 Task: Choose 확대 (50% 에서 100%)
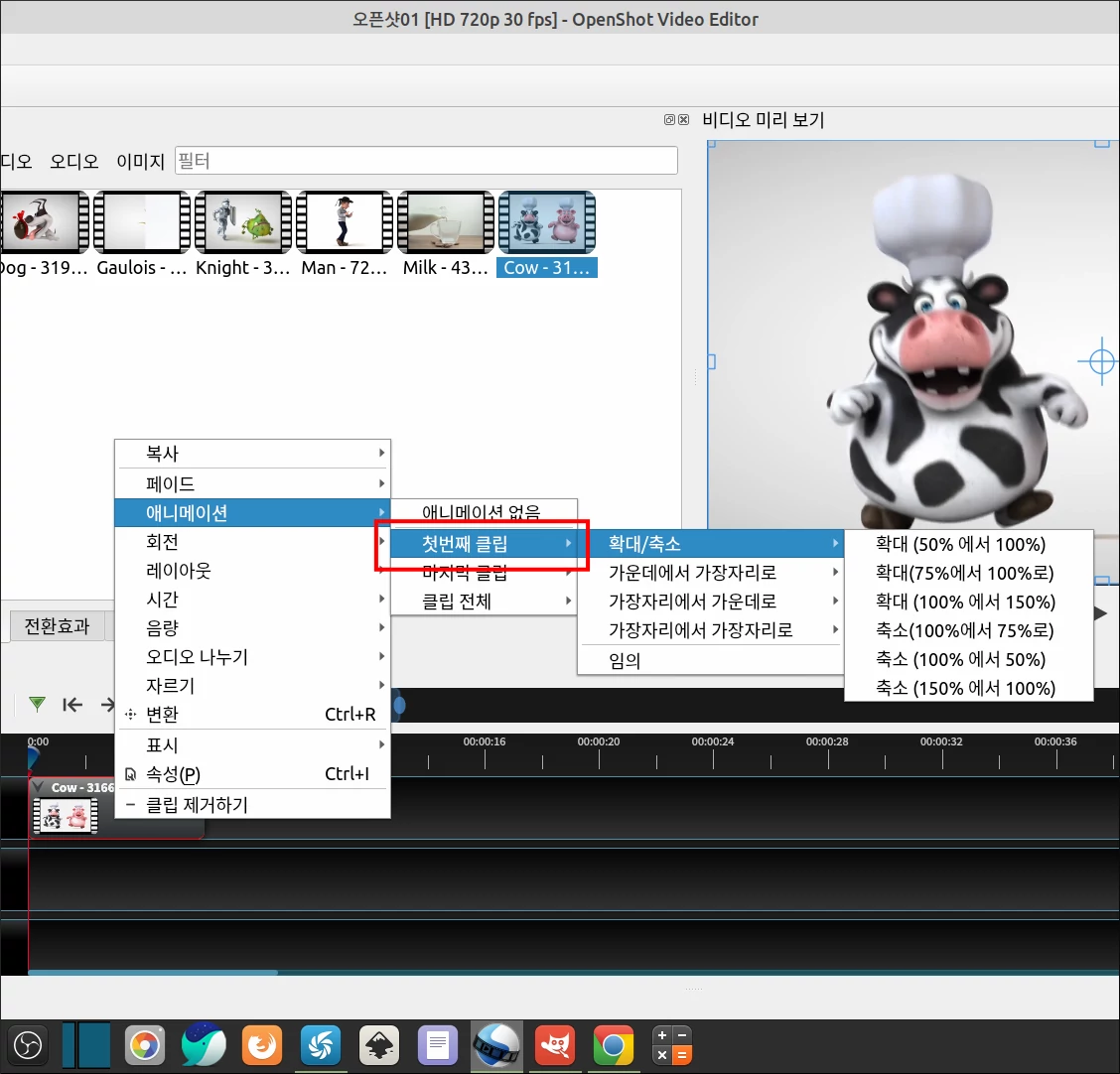pyautogui.click(x=968, y=544)
